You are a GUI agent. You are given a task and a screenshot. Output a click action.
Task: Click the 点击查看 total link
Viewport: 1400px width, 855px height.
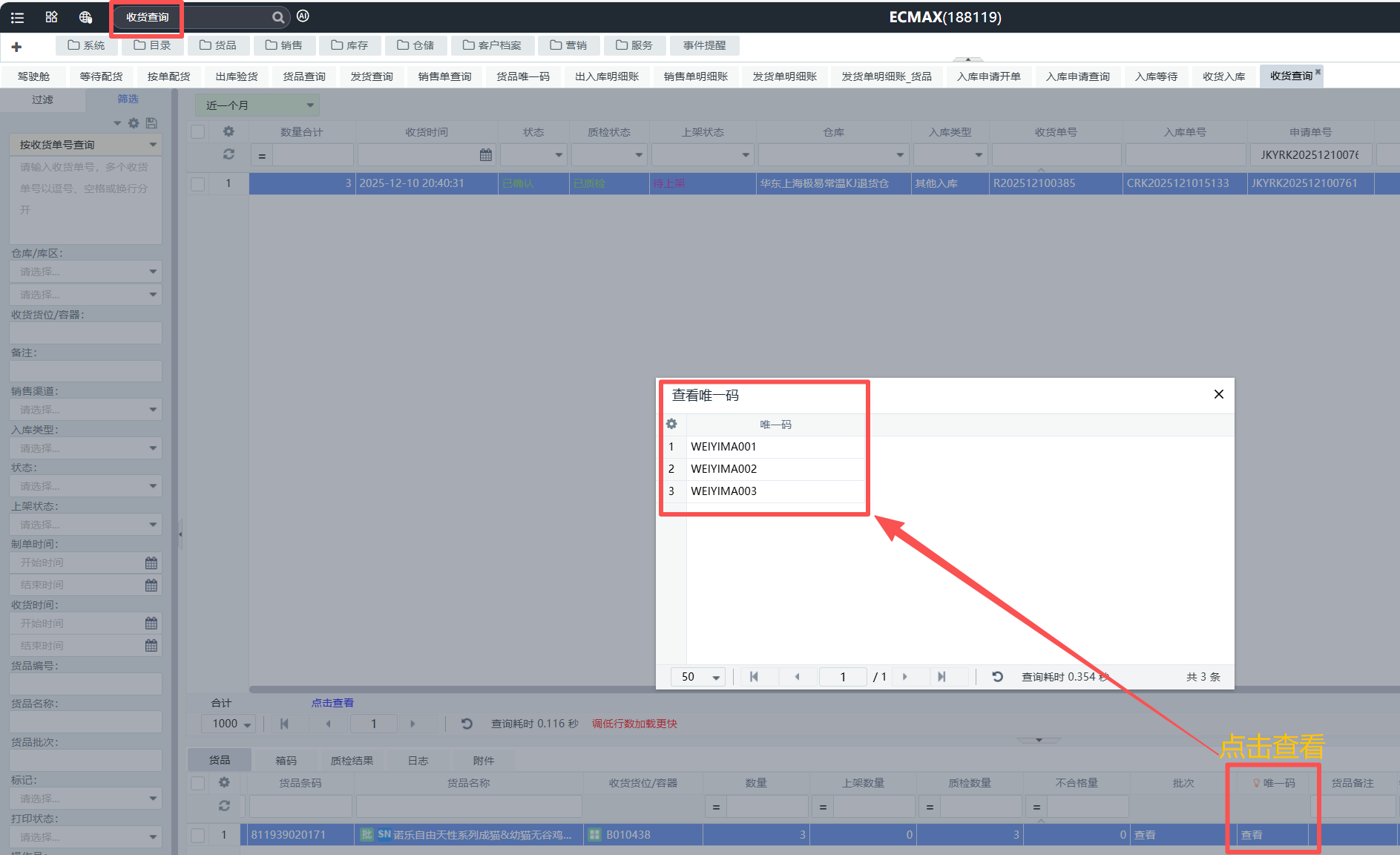click(332, 703)
